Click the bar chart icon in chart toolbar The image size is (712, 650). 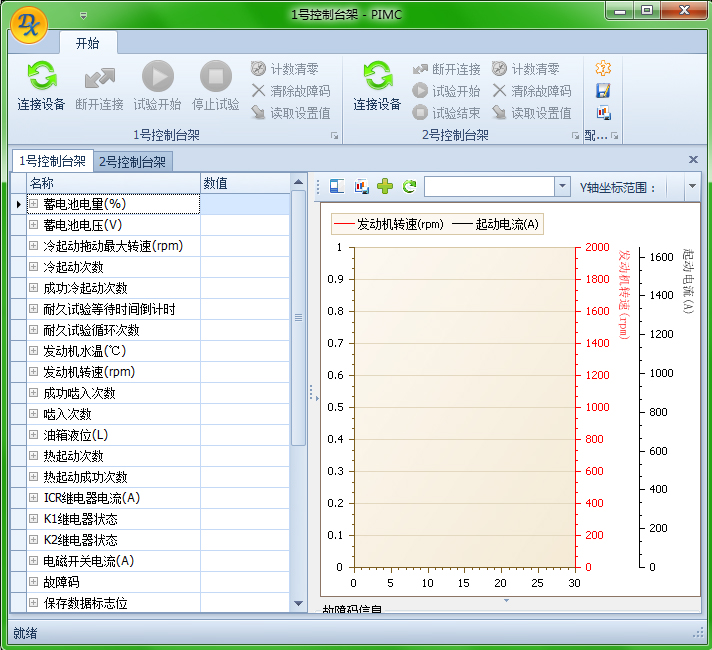coord(361,187)
